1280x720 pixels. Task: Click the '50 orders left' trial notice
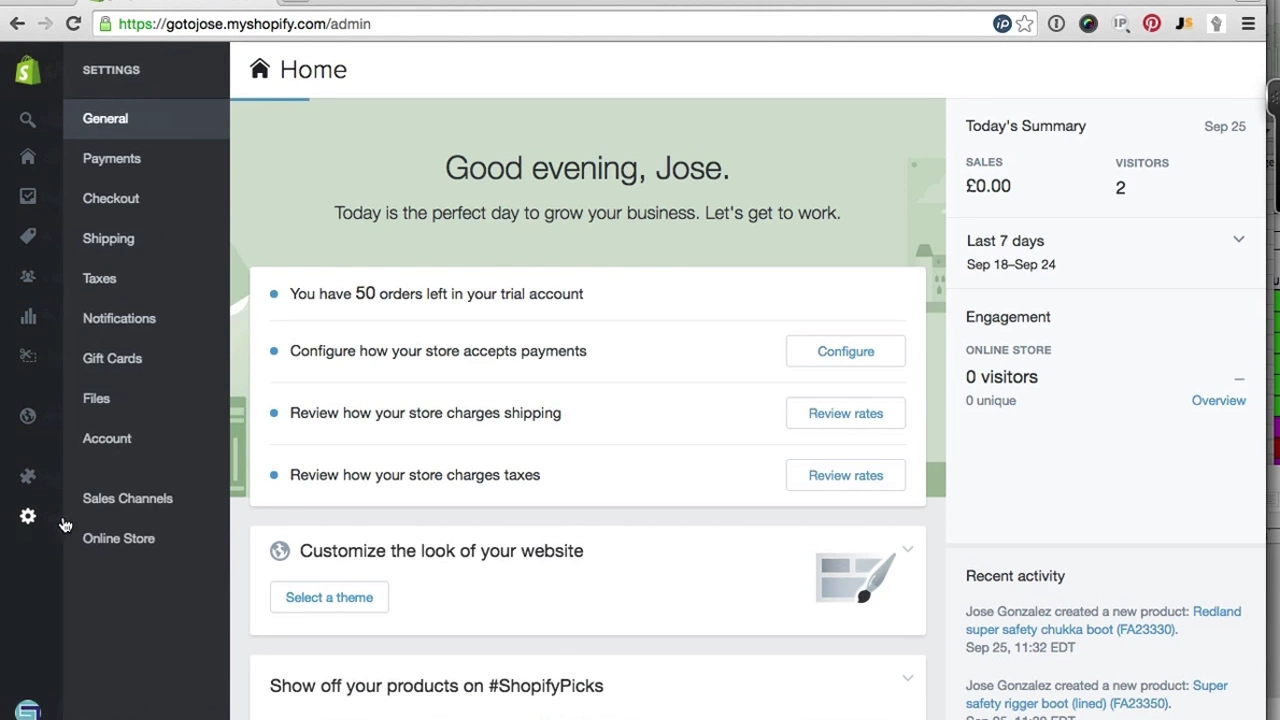pos(436,293)
